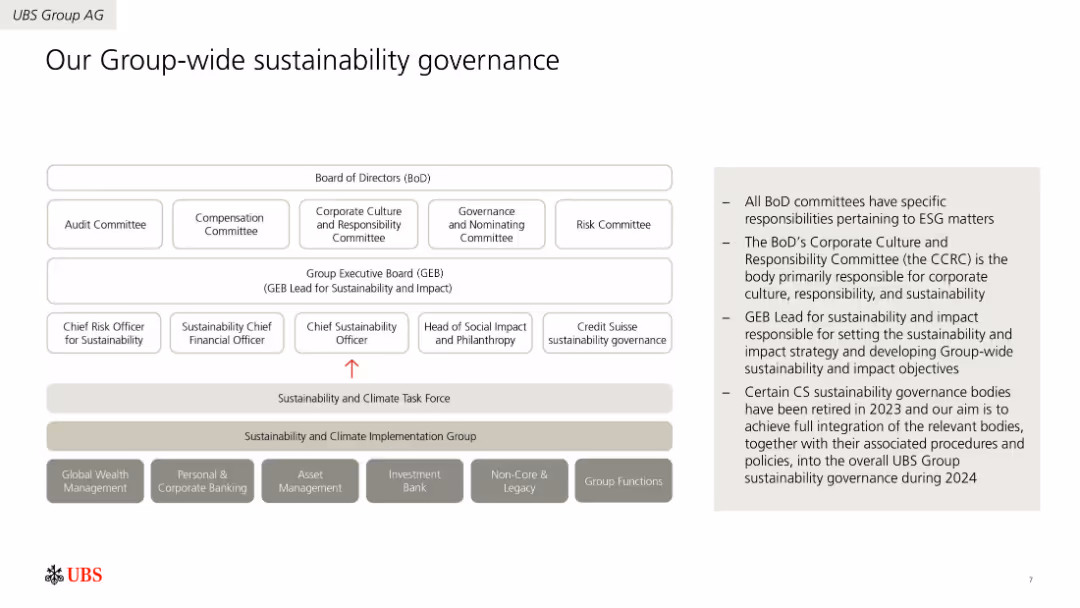Select the Personal & Corporate Banking box
The image size is (1080, 608).
pyautogui.click(x=202, y=481)
